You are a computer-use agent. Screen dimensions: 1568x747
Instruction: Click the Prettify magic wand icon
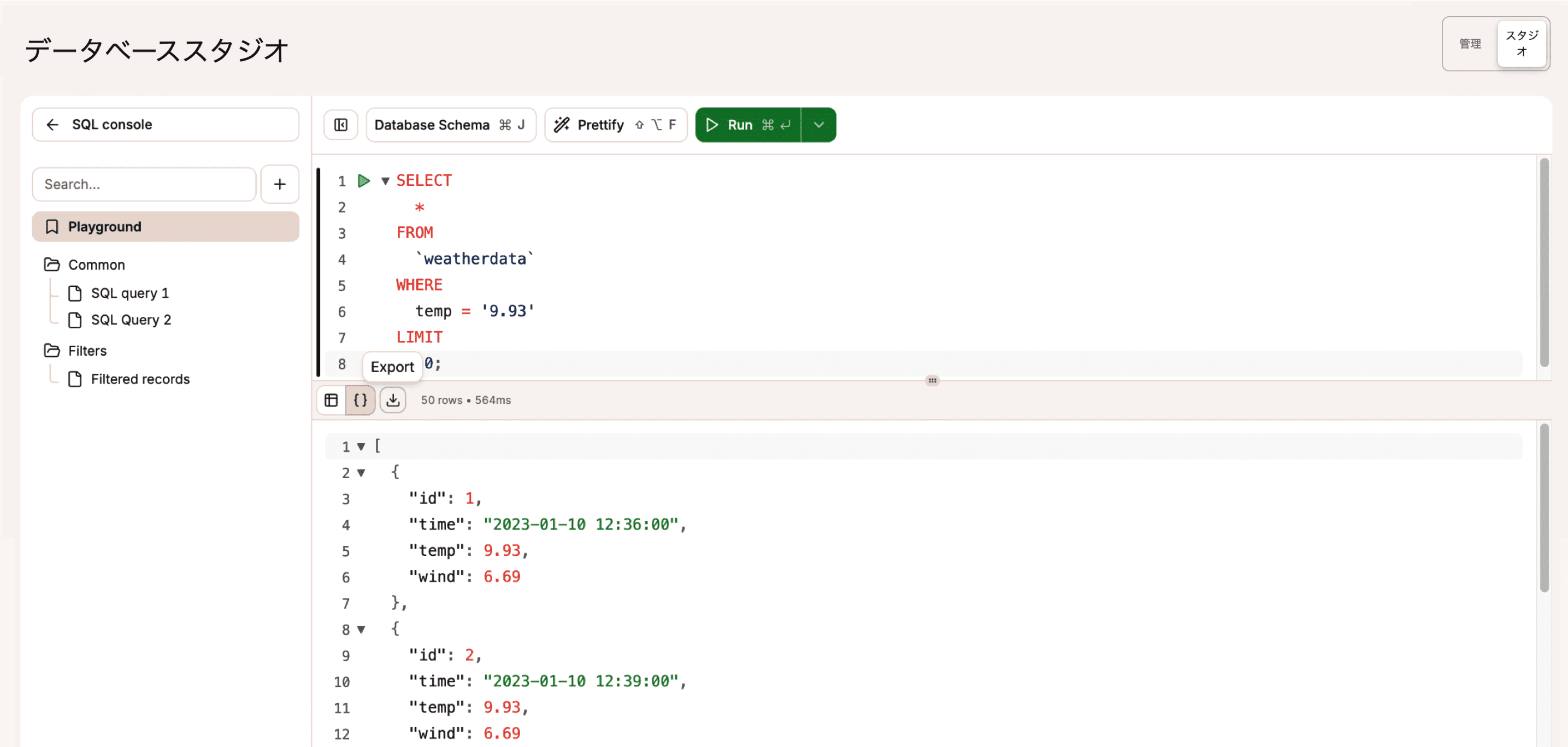pyautogui.click(x=561, y=125)
